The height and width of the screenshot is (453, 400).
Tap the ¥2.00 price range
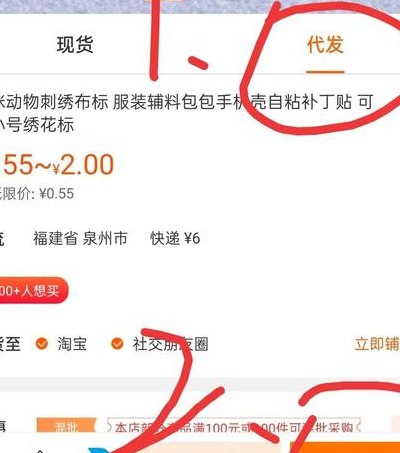point(58,165)
